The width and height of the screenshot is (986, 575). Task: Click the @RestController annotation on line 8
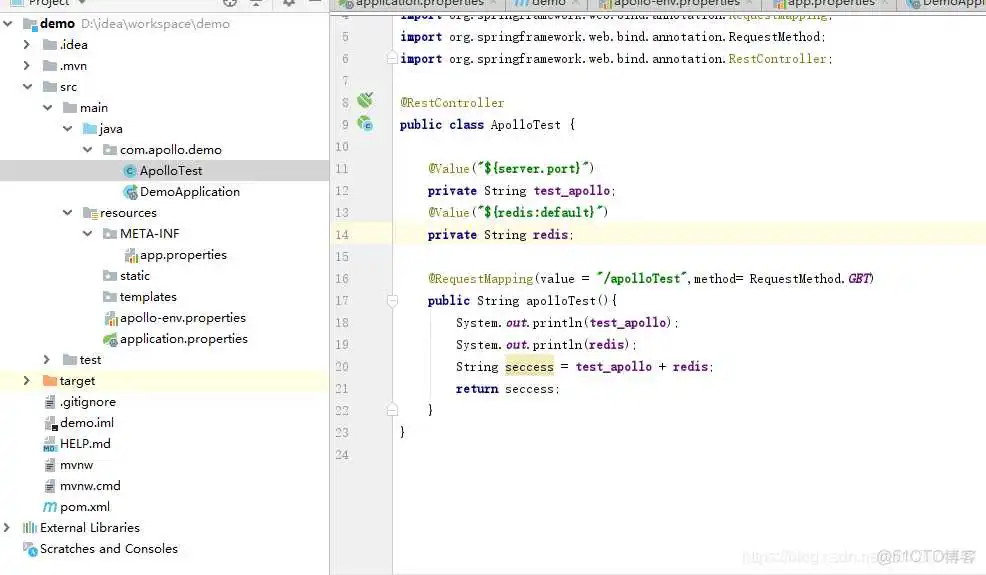452,103
